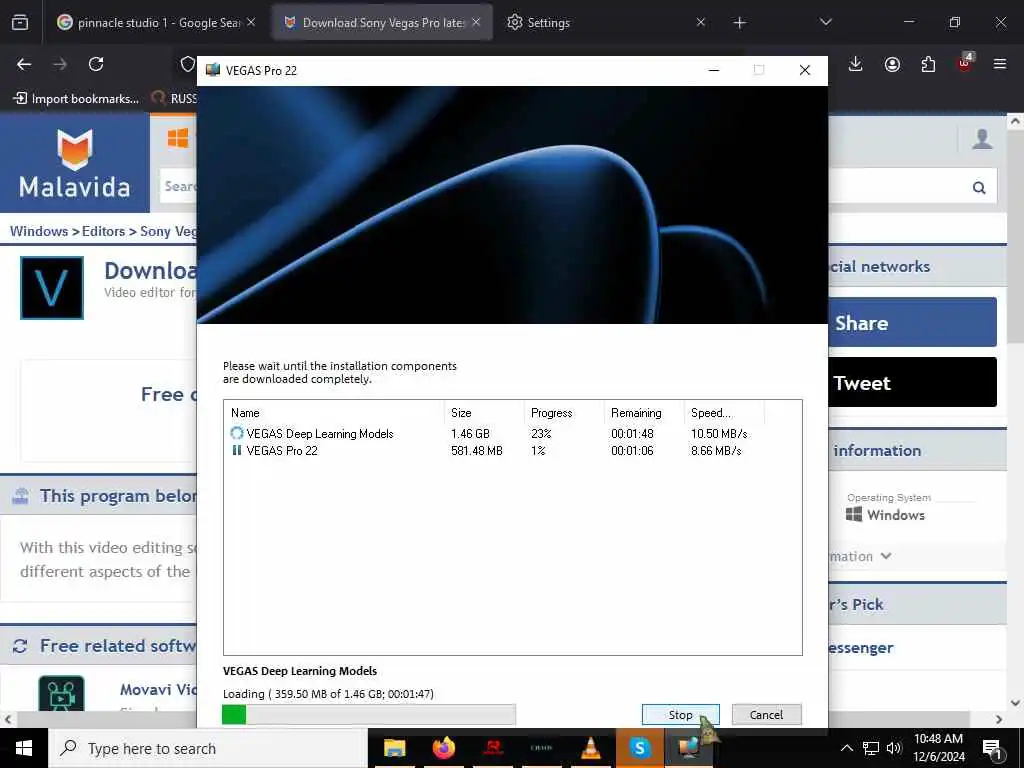Click the Editors breadcrumb link
Viewport: 1024px width, 768px height.
(x=103, y=231)
